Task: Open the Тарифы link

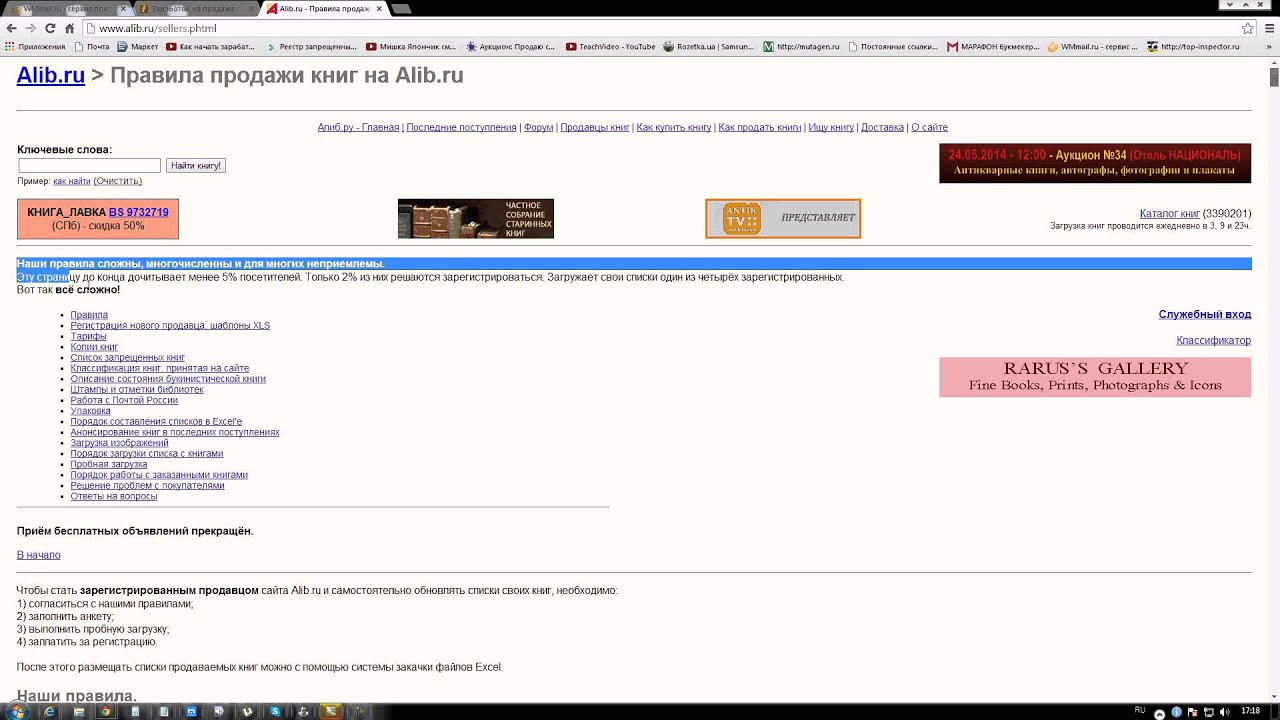Action: pyautogui.click(x=88, y=336)
